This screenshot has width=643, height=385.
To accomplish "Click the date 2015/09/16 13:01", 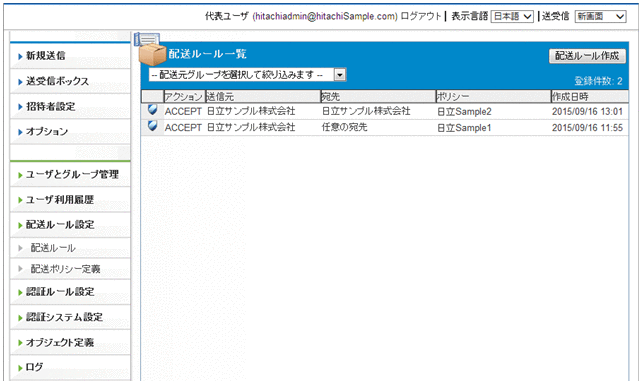I will [587, 112].
